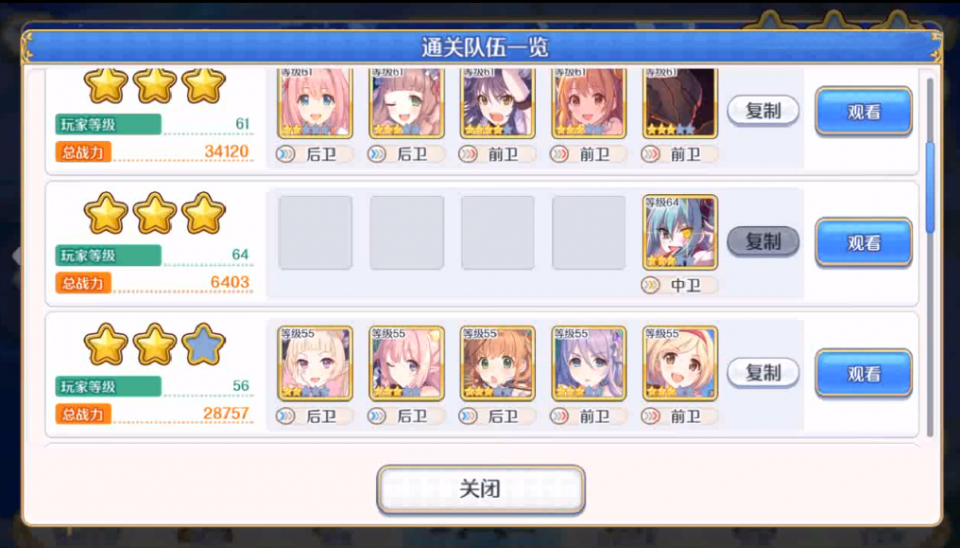Watch the replay of the level 56 player
The image size is (960, 548).
(x=864, y=373)
